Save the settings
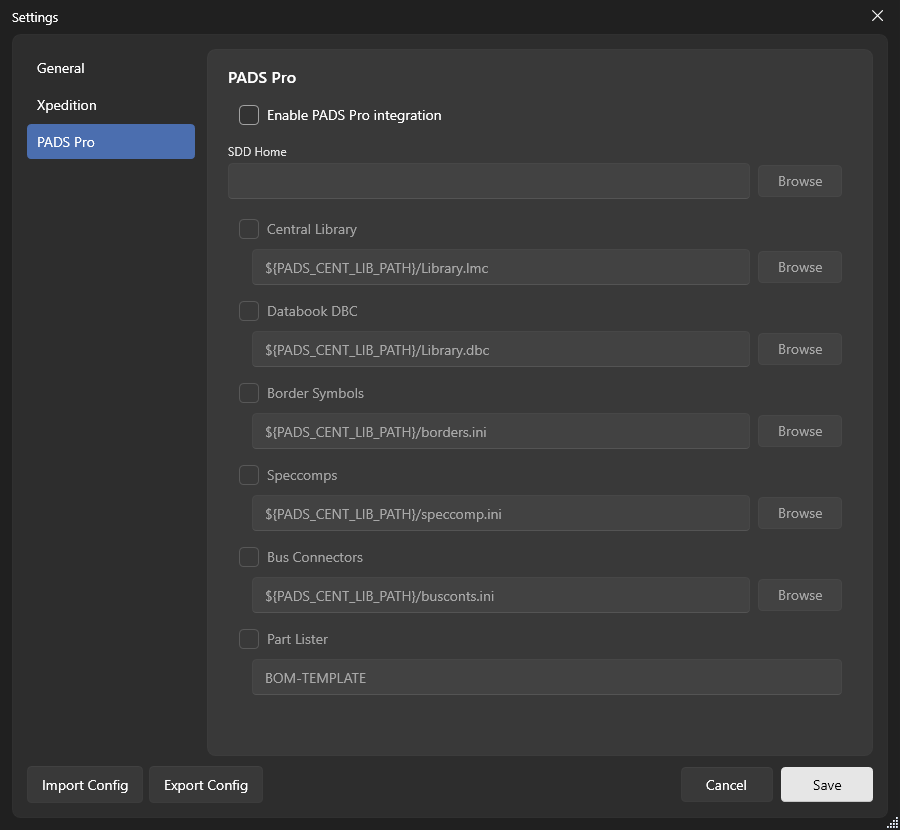 [x=827, y=785]
